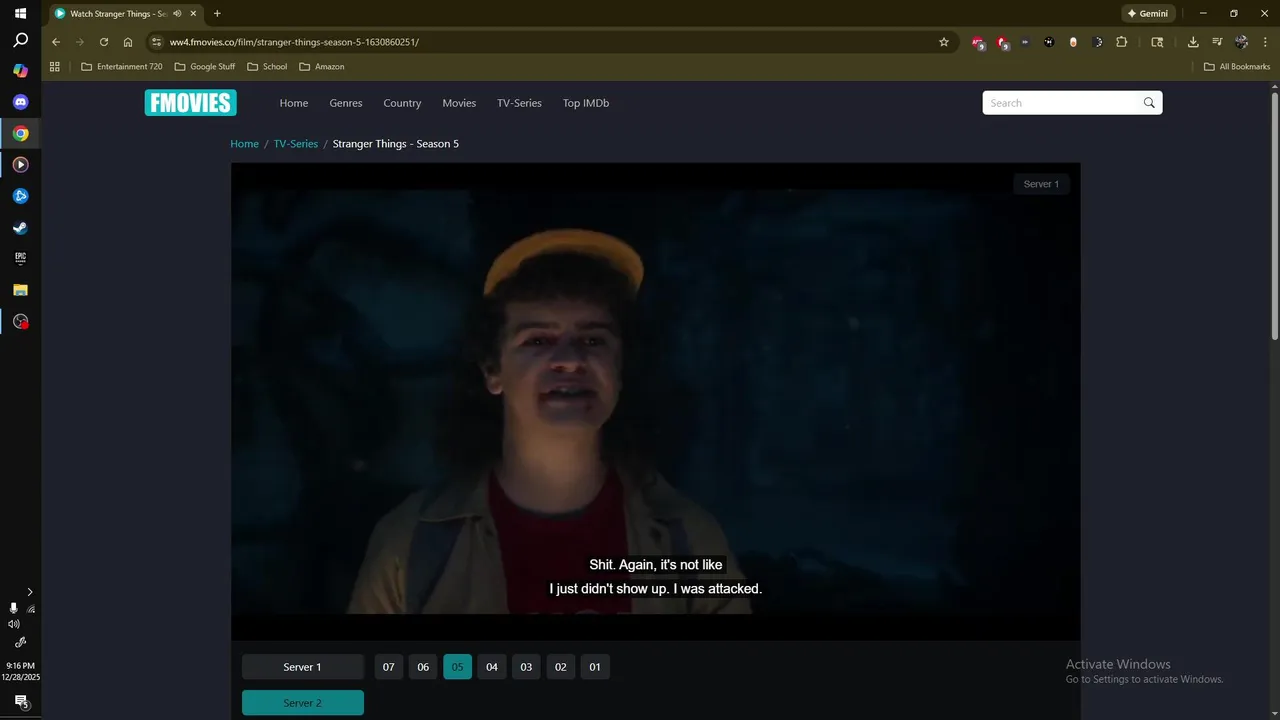1280x720 pixels.
Task: Select episode 07
Action: coord(389,667)
